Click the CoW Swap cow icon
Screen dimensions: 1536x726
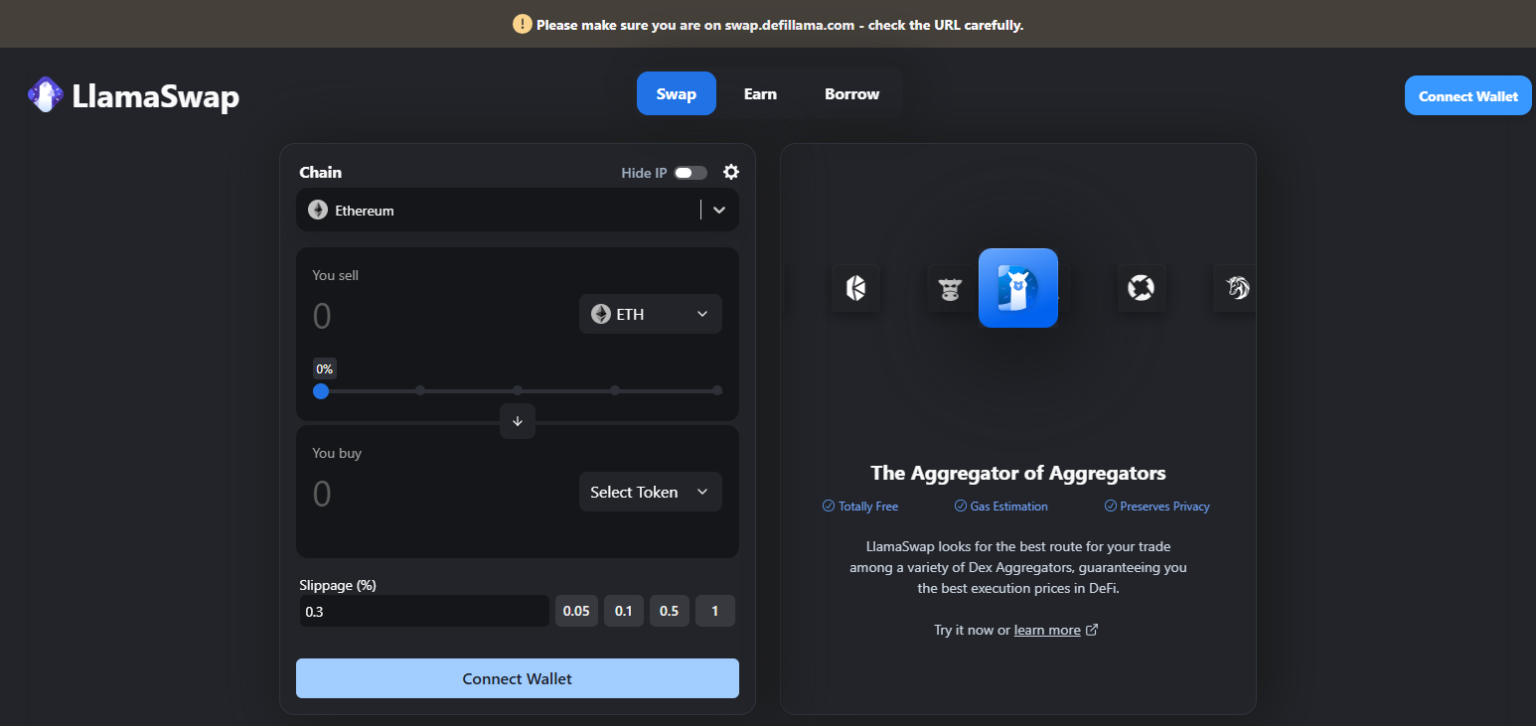(949, 289)
